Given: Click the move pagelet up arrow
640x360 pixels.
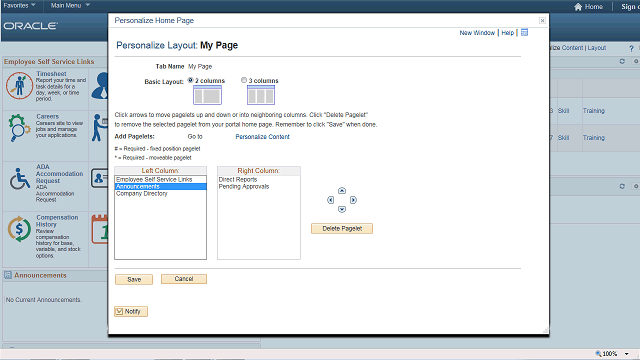Looking at the screenshot, I should click(x=342, y=191).
